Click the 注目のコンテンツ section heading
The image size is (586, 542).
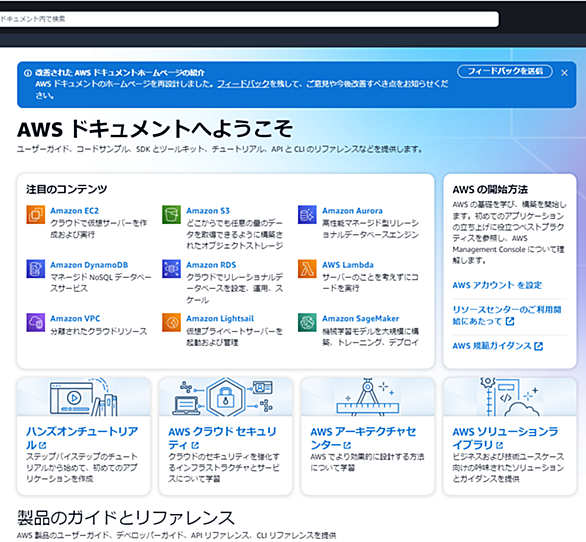67,190
